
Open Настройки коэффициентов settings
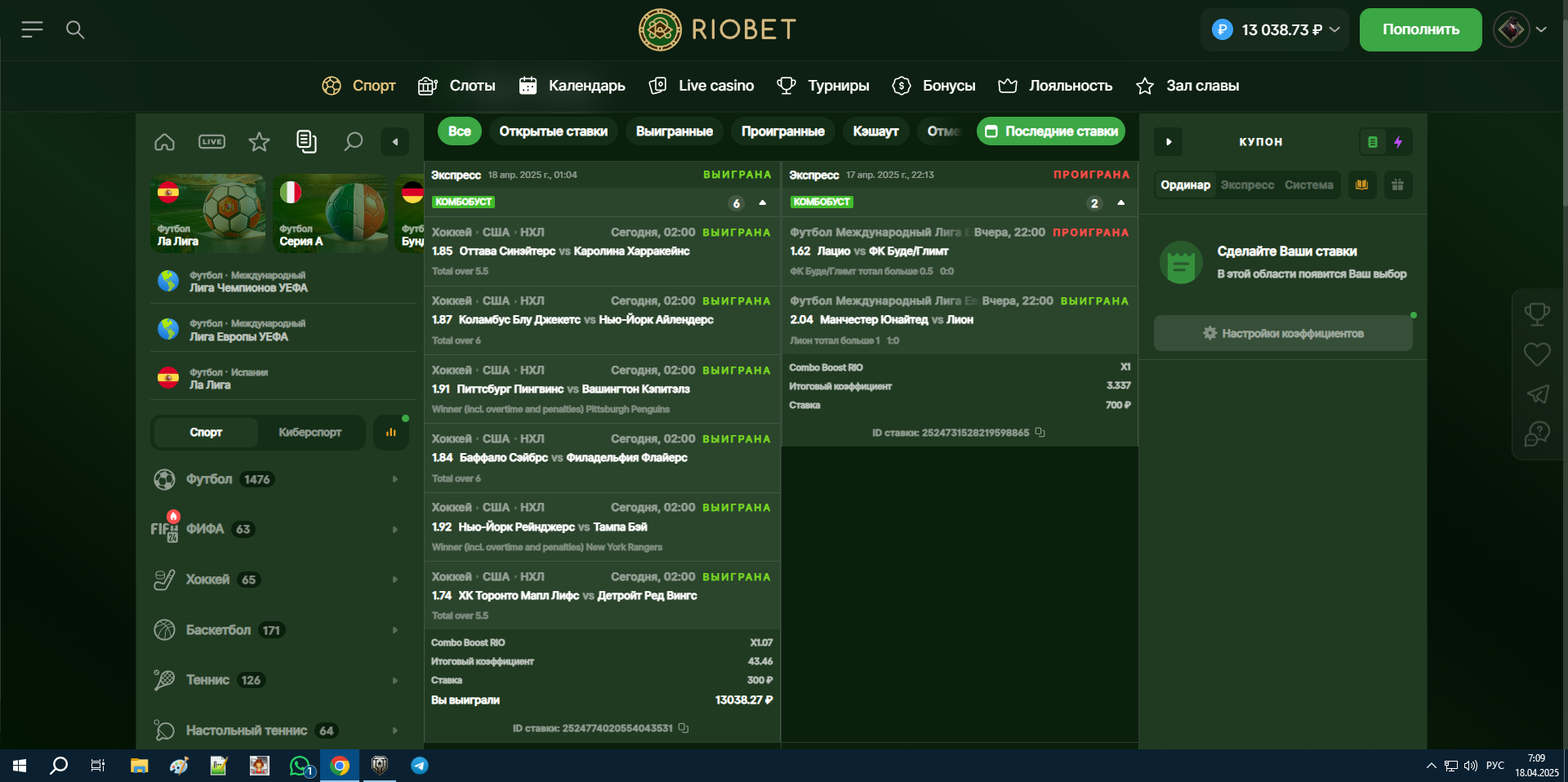pyautogui.click(x=1282, y=334)
